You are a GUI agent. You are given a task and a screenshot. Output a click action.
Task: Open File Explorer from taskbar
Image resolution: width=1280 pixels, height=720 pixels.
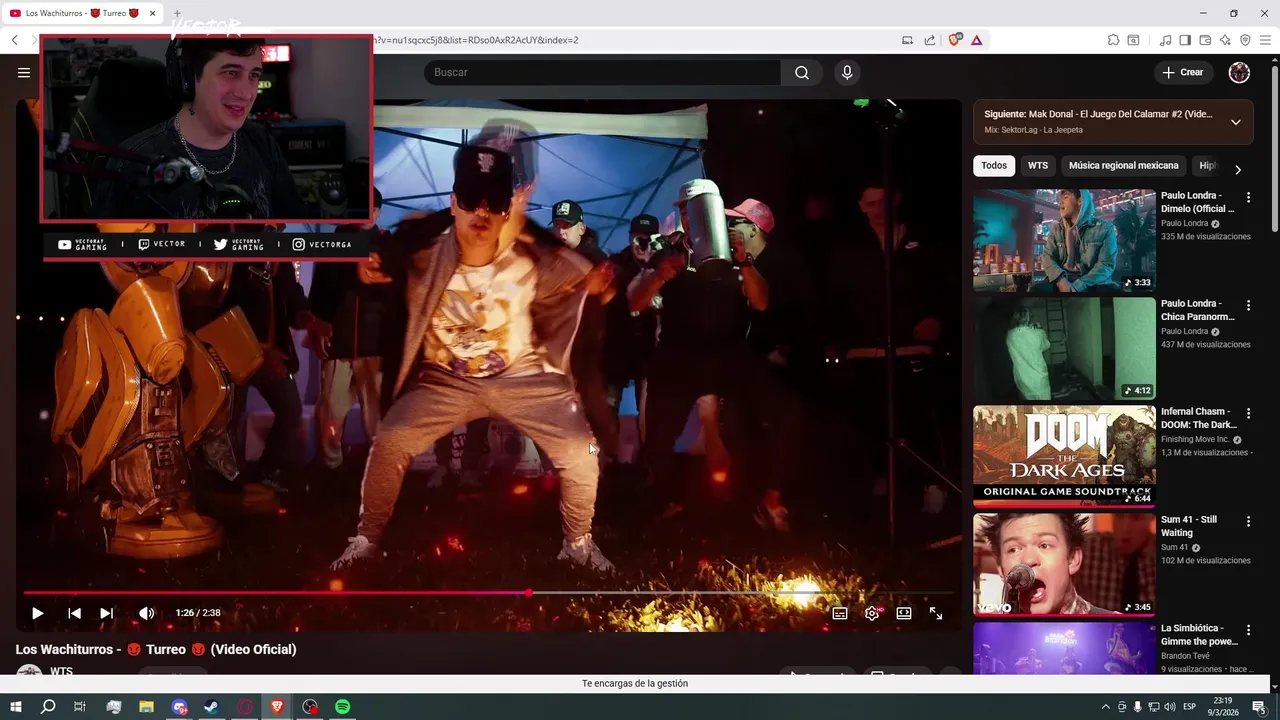(x=146, y=707)
